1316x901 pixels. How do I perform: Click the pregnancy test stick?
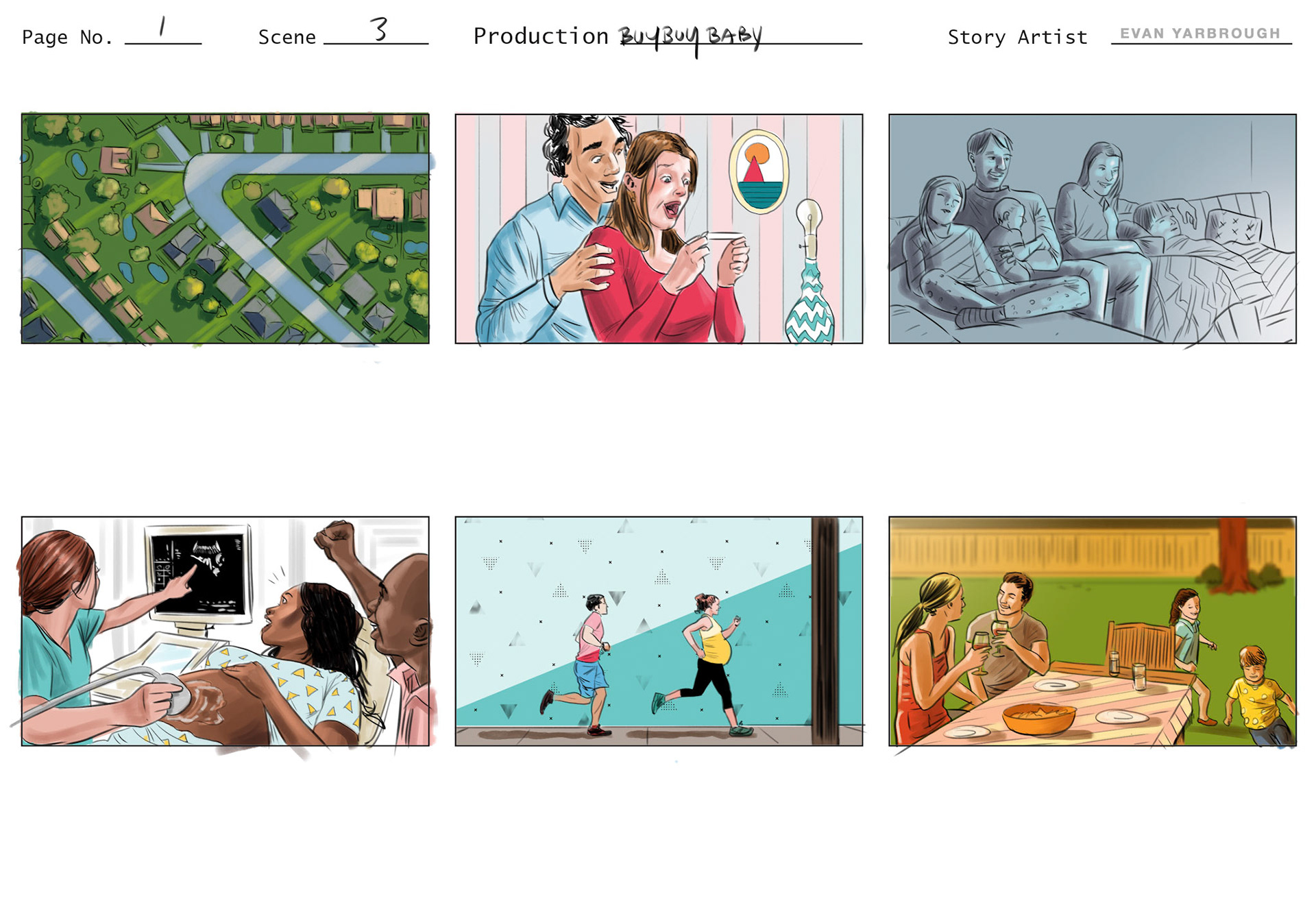click(x=725, y=237)
